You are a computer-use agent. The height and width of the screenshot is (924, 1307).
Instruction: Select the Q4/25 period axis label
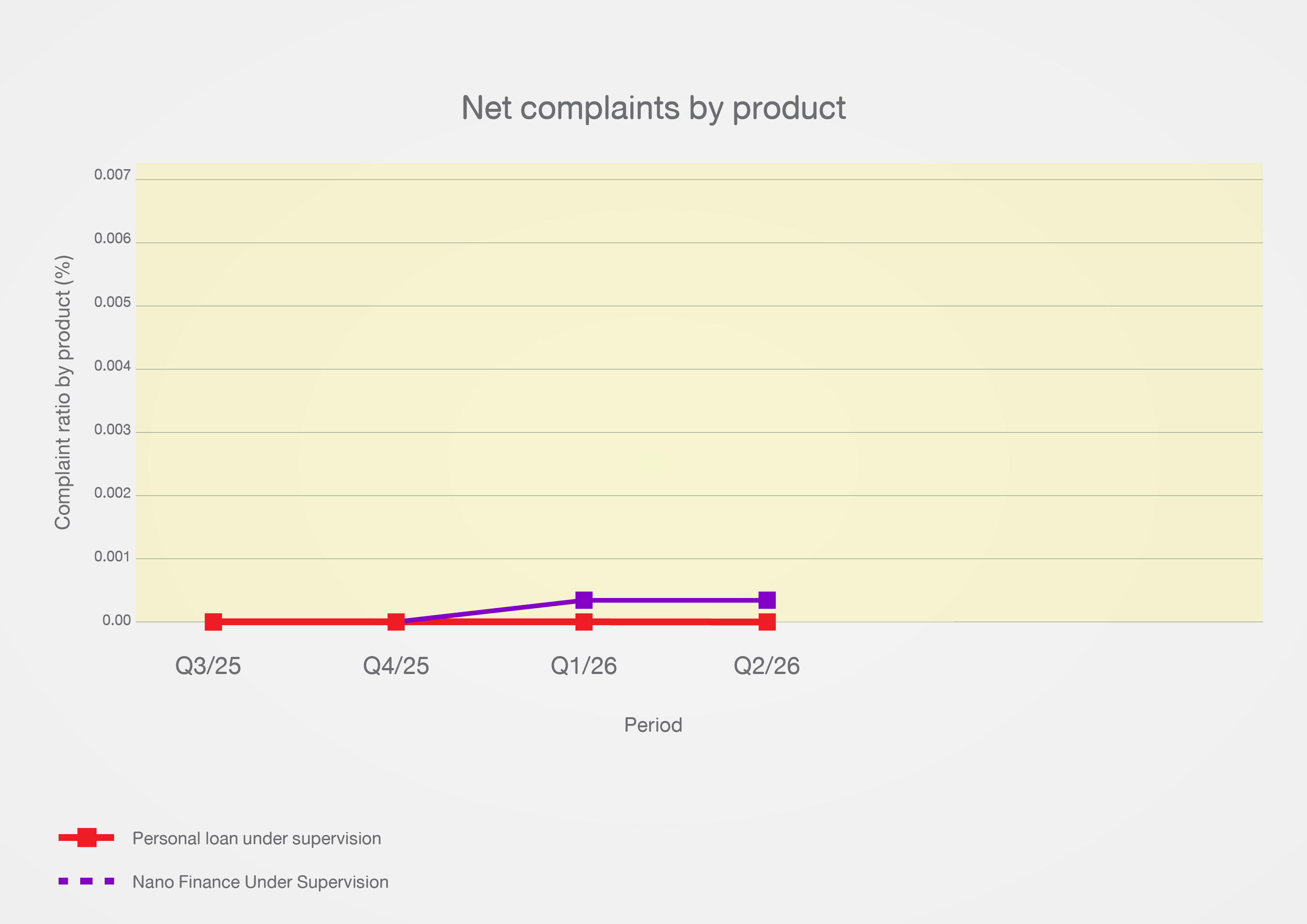click(396, 666)
